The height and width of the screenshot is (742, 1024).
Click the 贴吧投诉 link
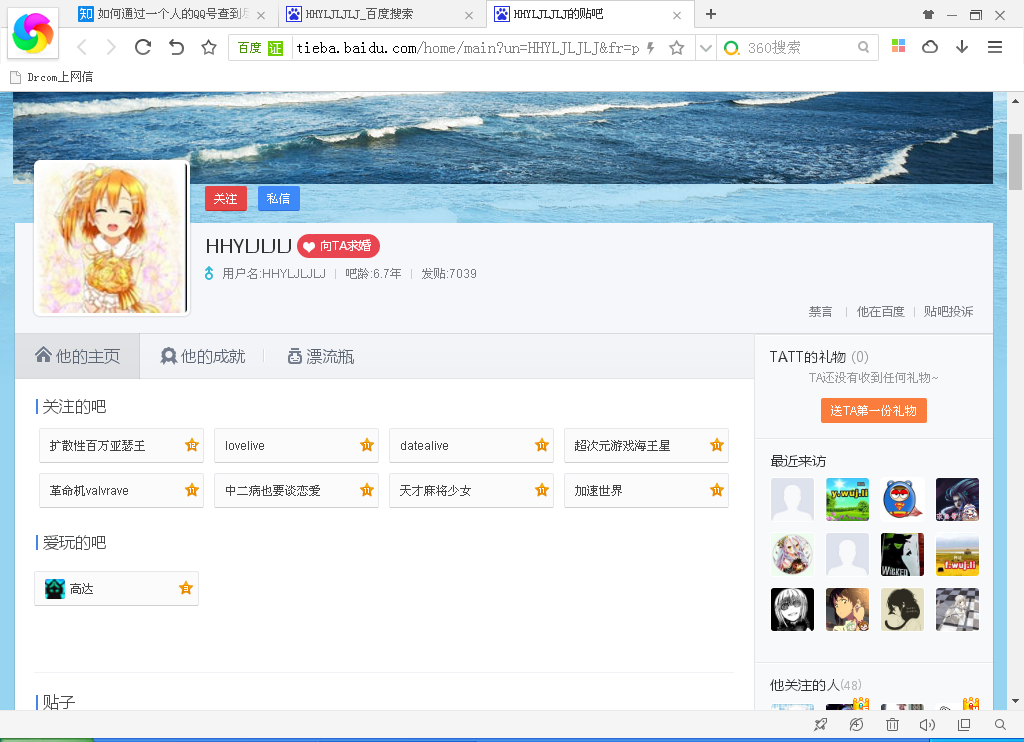pyautogui.click(x=948, y=312)
